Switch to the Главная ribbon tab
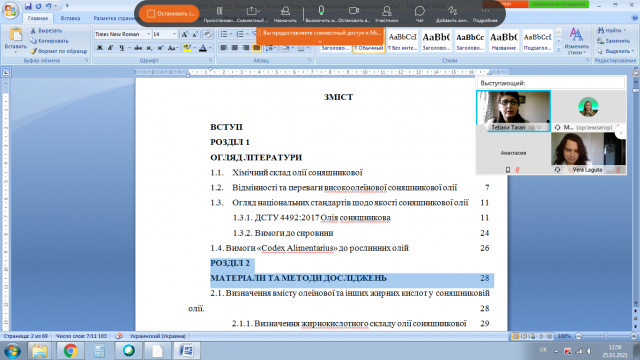 point(38,18)
